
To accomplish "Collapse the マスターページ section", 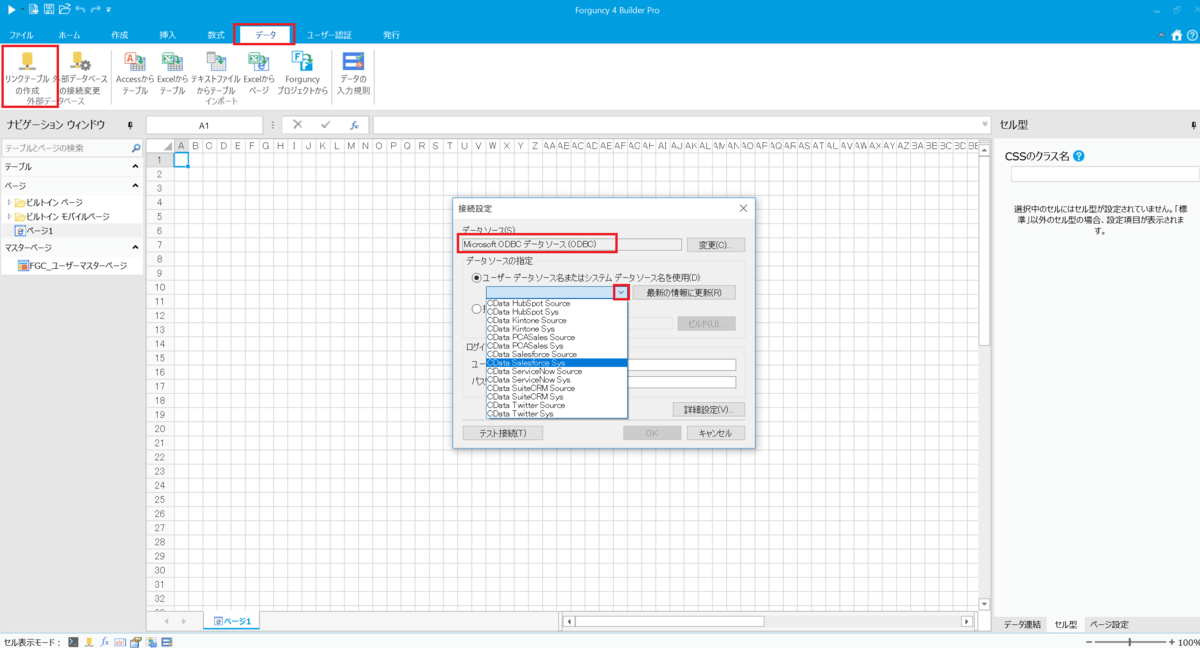I will (135, 247).
